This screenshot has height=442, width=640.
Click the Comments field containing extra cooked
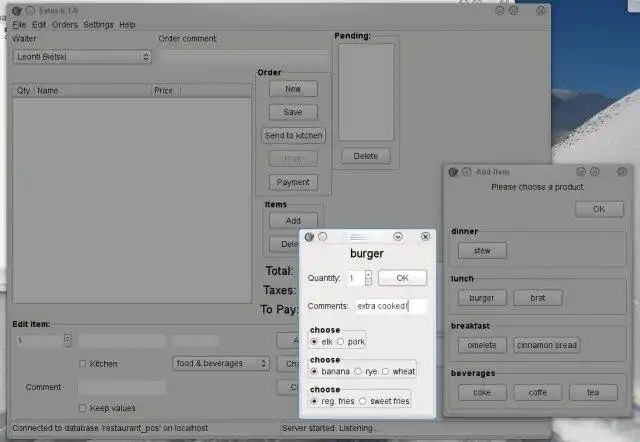coord(391,306)
